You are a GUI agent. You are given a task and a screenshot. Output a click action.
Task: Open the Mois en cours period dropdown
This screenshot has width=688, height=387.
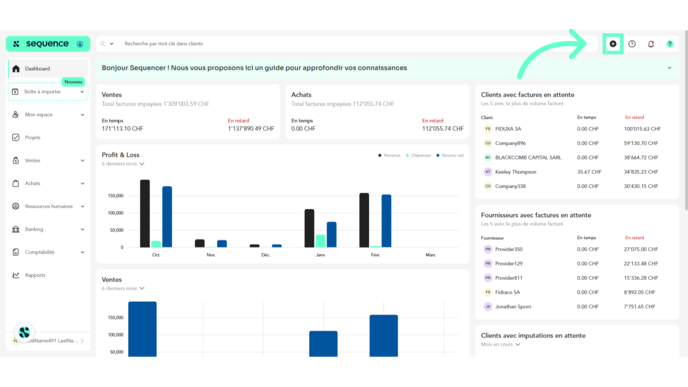(x=500, y=344)
